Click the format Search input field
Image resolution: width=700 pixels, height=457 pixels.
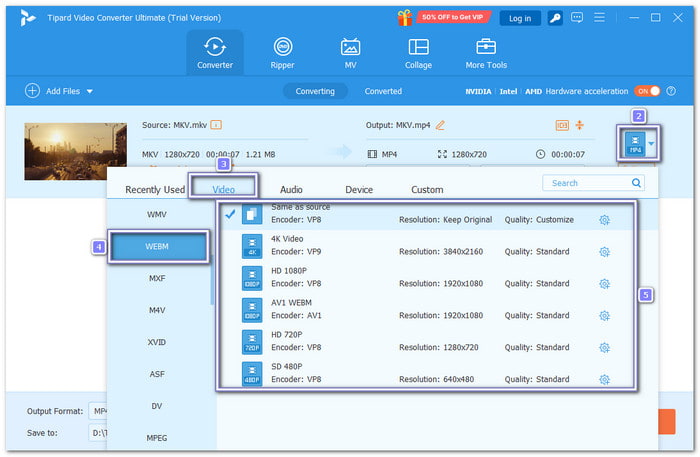point(583,183)
